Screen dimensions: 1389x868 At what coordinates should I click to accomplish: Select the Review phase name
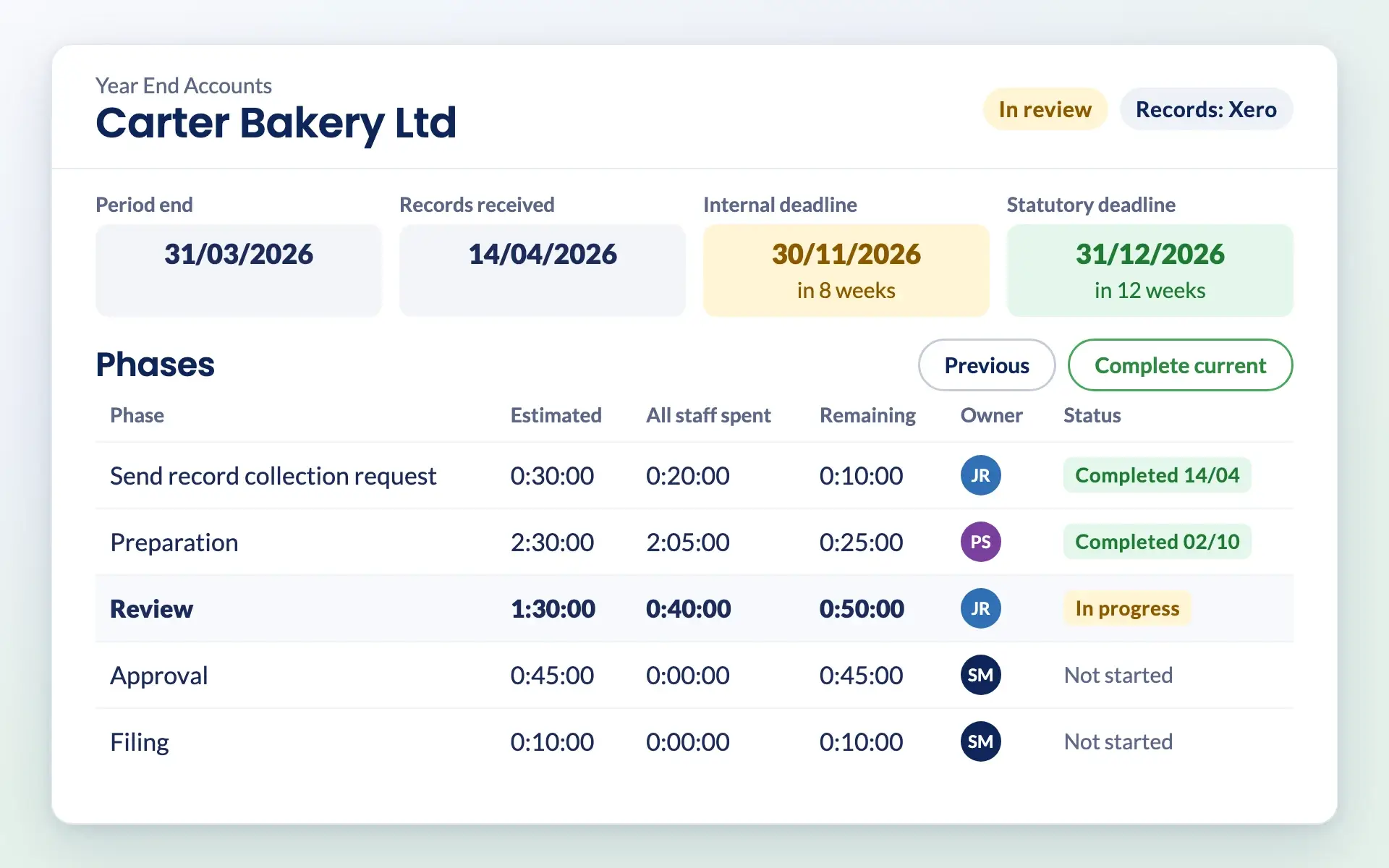tap(151, 609)
